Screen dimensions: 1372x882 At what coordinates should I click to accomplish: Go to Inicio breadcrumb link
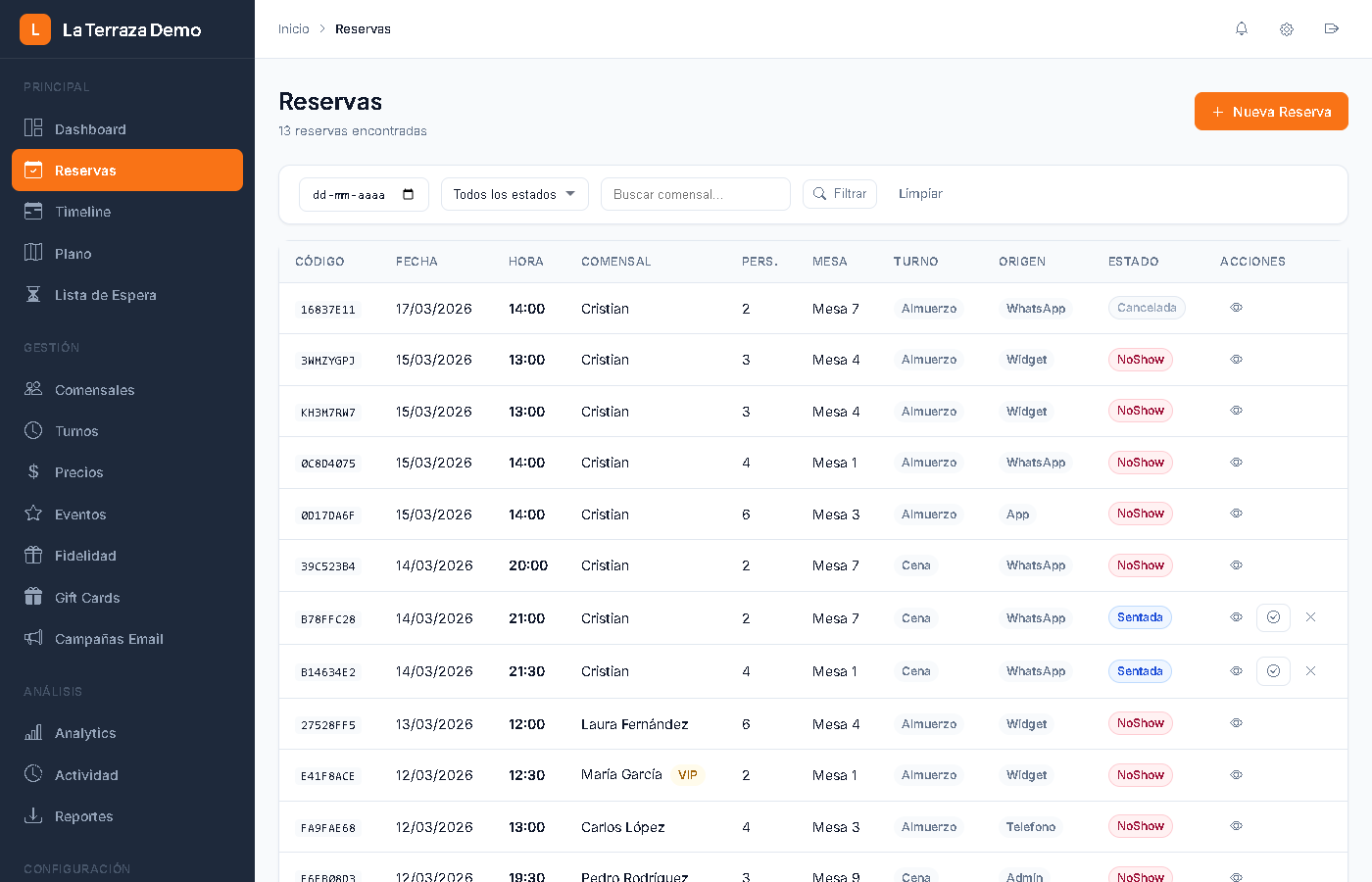[293, 29]
